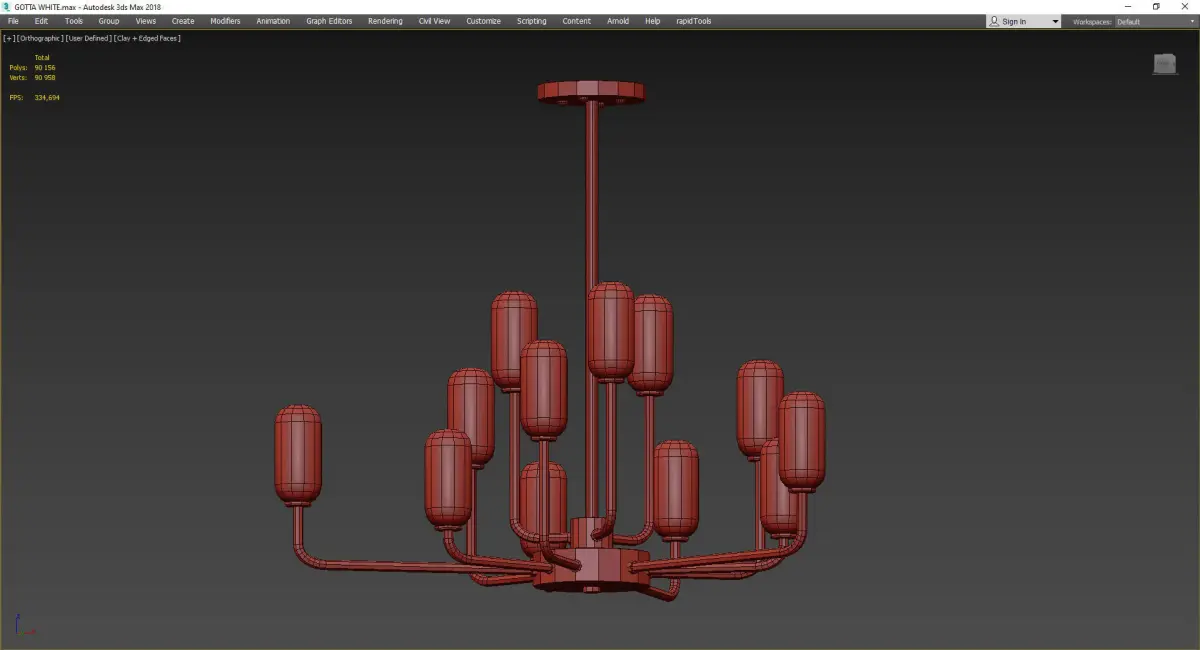The width and height of the screenshot is (1200, 650).
Task: Open the Help menu
Action: pos(652,21)
